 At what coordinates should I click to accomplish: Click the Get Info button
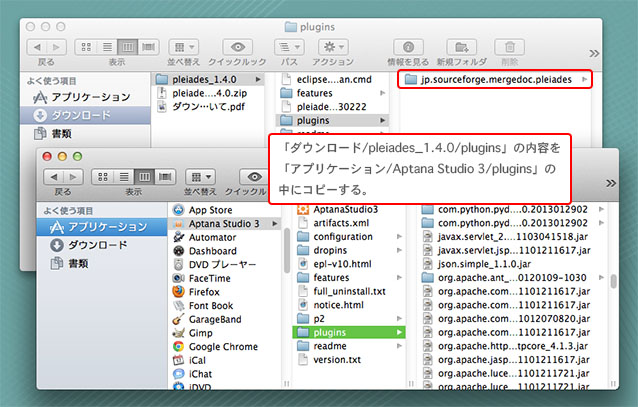408,47
